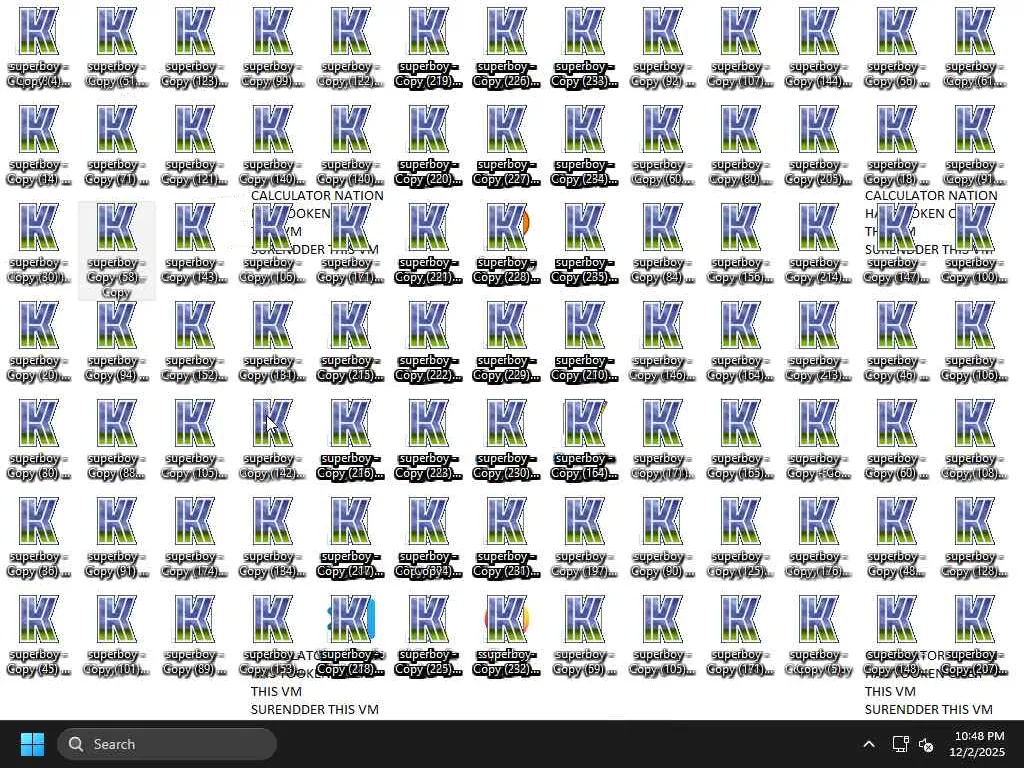
Task: Select superboy - Copy (174) desktop file
Action: 195,537
